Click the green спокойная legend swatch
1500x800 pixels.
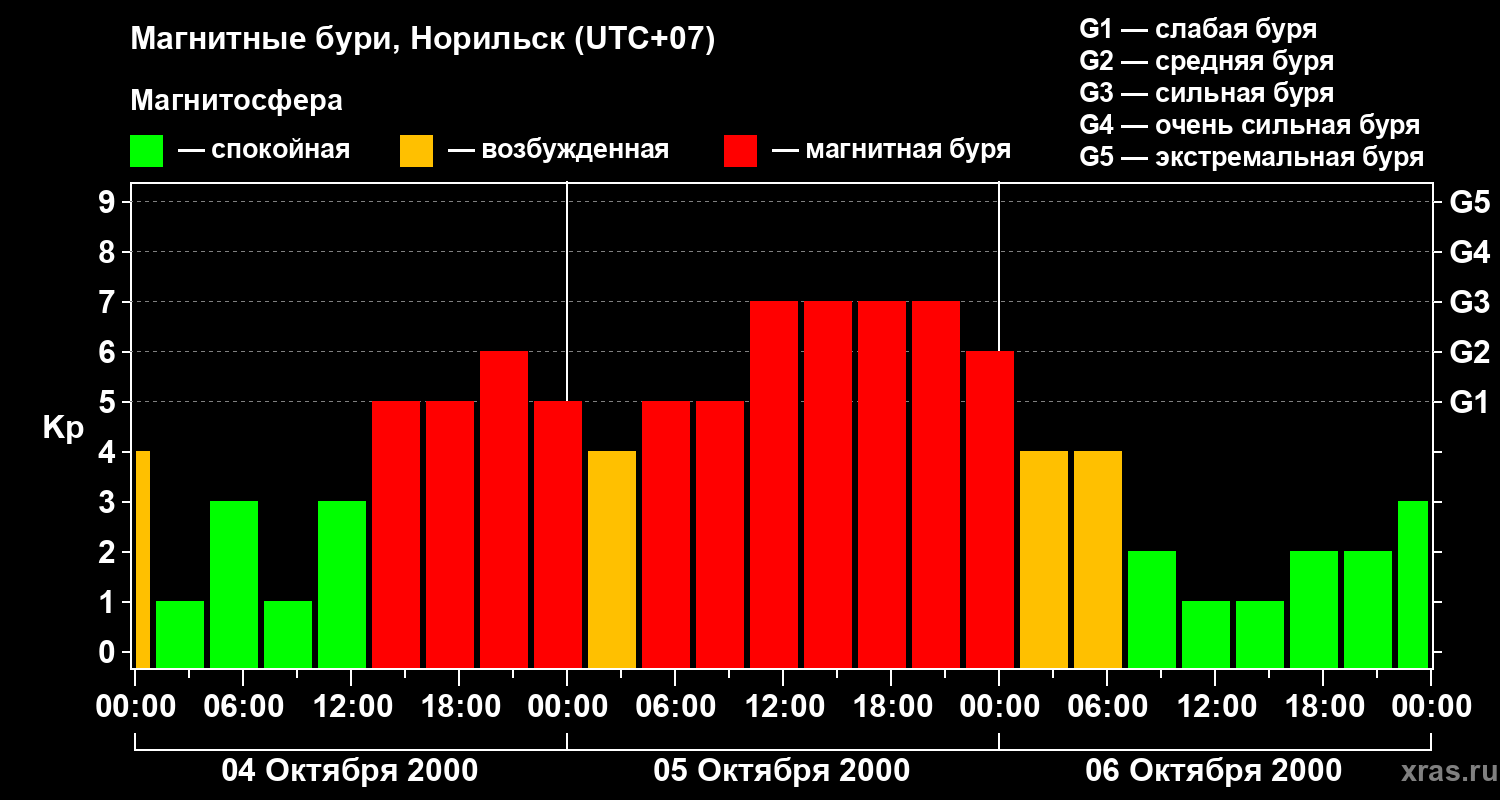click(x=146, y=150)
